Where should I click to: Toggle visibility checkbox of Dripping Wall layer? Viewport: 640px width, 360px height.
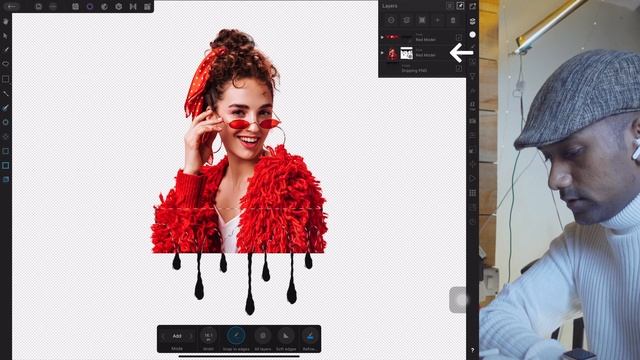click(x=459, y=69)
